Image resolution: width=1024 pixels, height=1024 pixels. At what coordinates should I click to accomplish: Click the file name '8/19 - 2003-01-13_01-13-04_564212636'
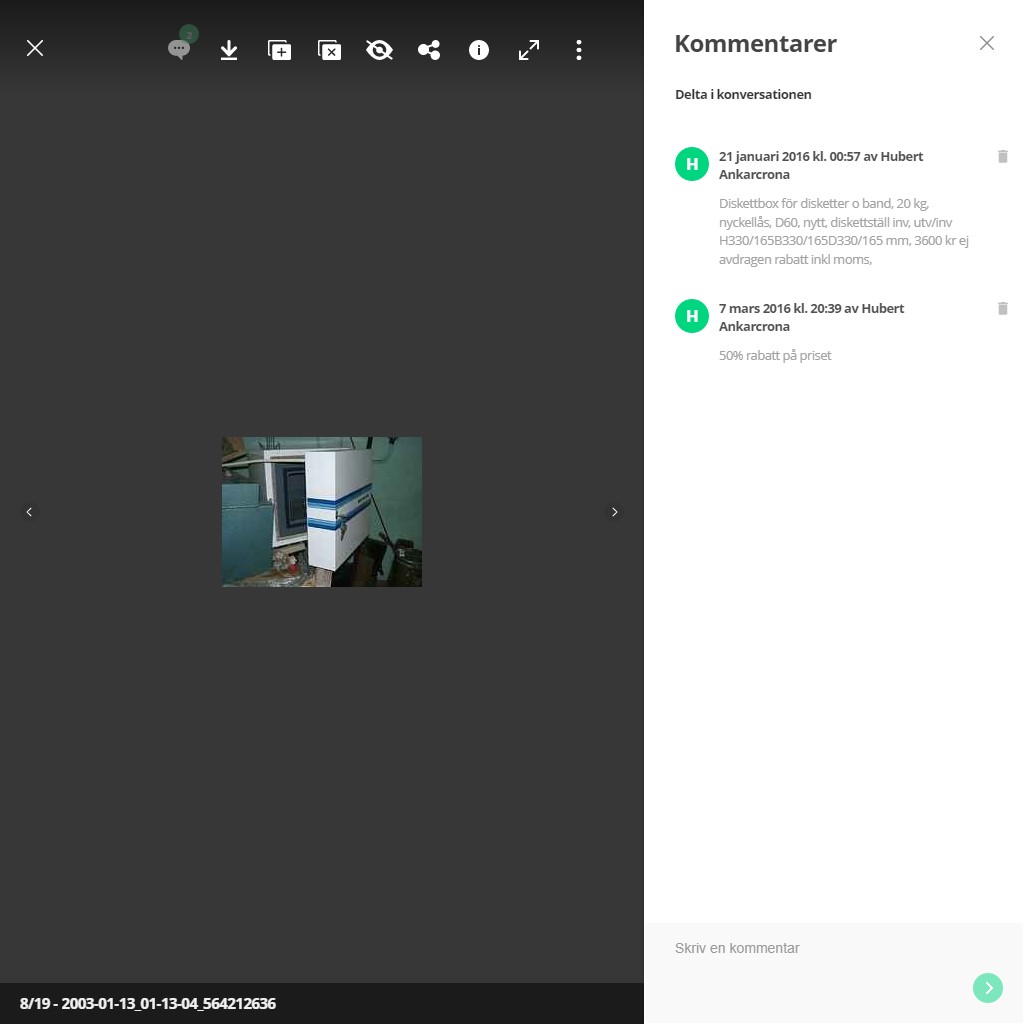pos(148,1004)
